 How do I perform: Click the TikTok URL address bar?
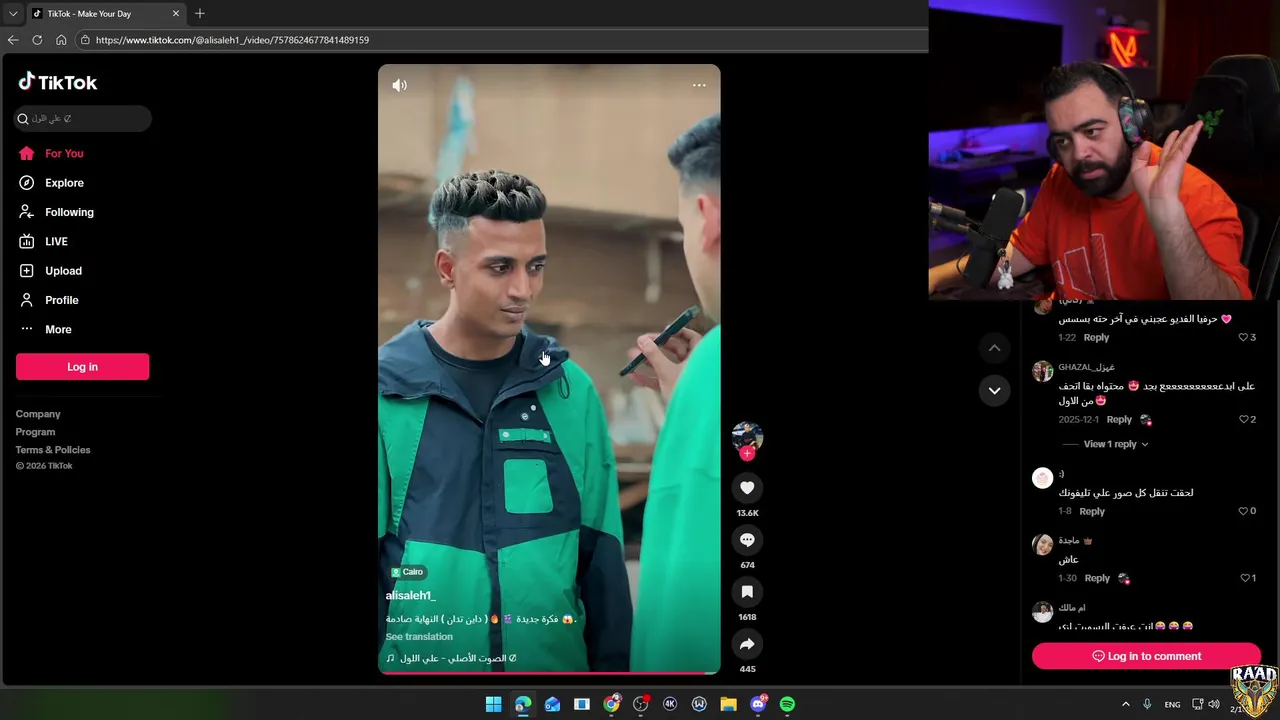500,40
